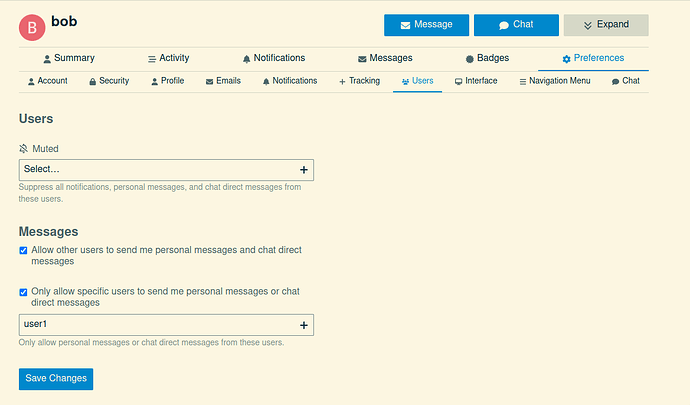690x405 pixels.
Task: Click Save Changes button
Action: click(56, 379)
